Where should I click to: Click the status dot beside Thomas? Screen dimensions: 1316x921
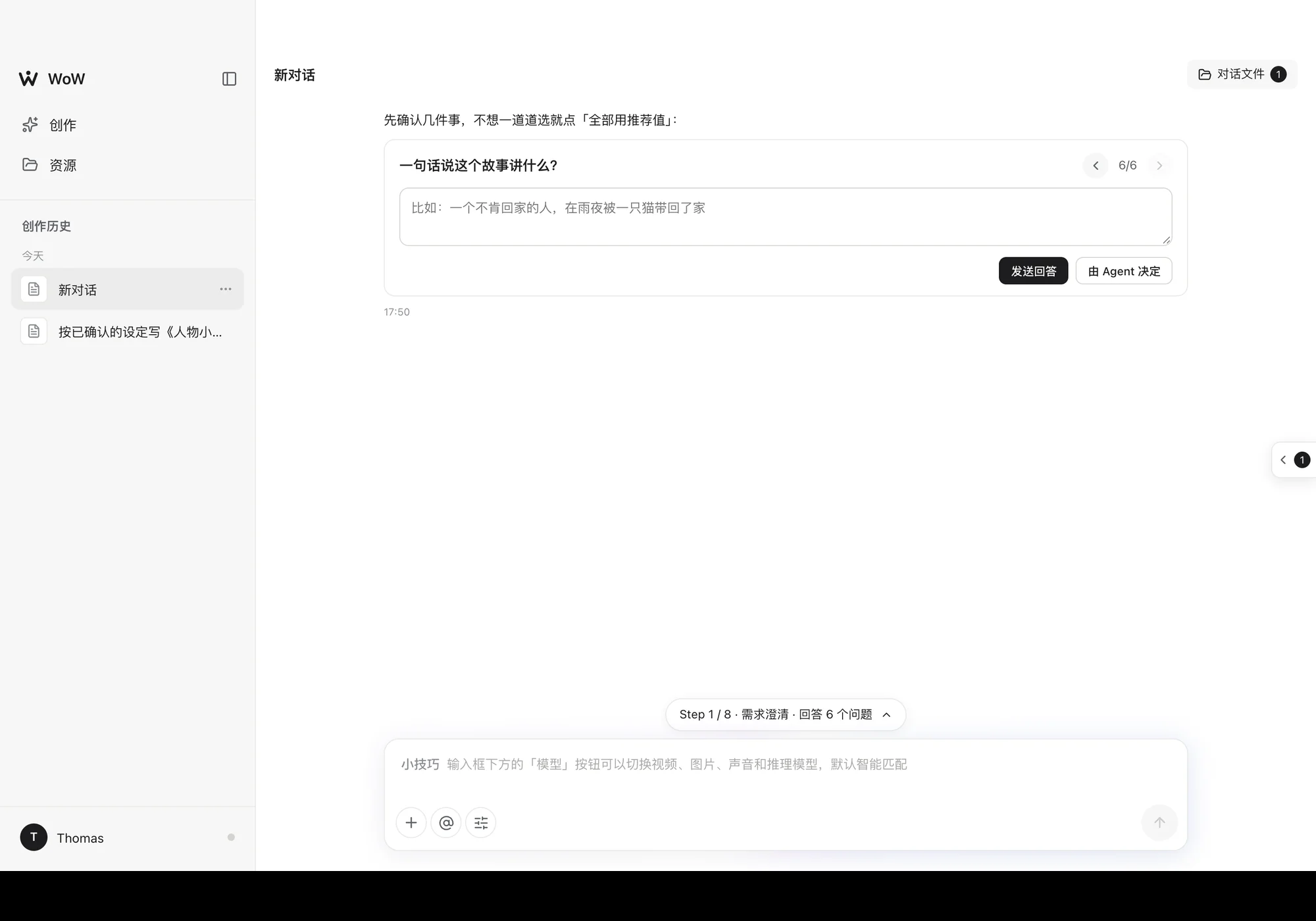(x=231, y=837)
